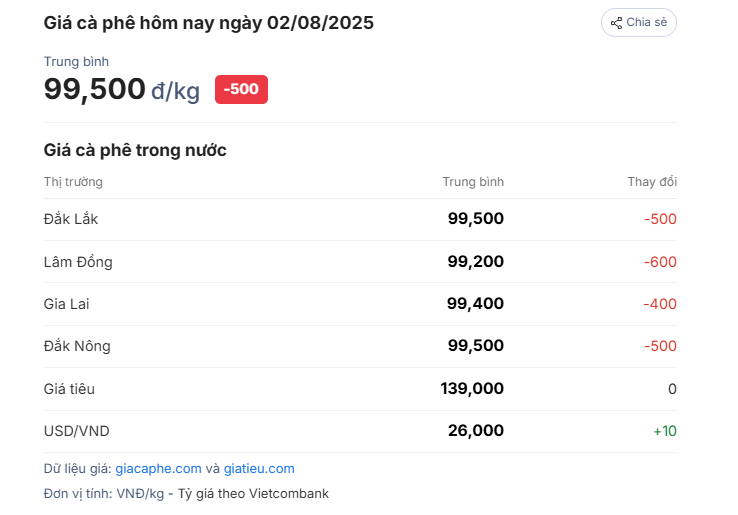The image size is (738, 515).
Task: Select the Đắk Lắk market row
Action: coord(360,219)
